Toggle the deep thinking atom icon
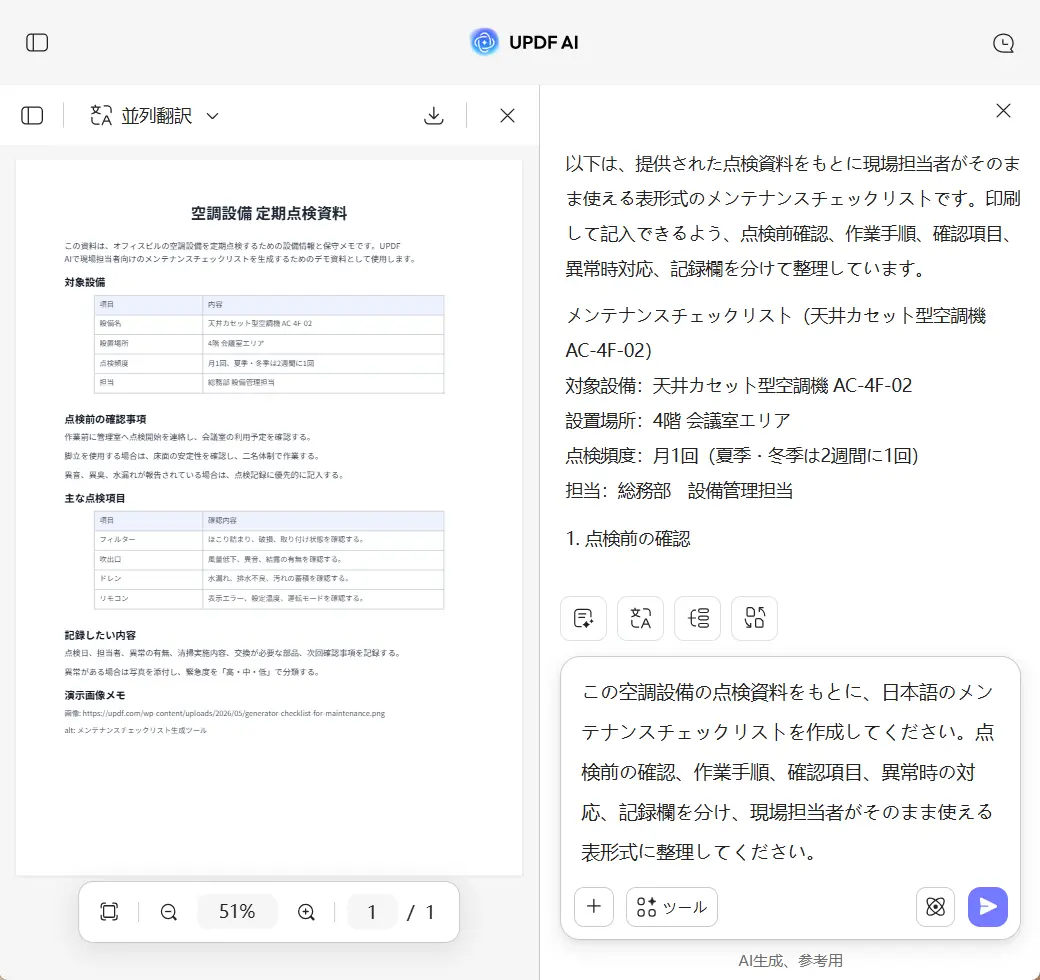 click(935, 906)
